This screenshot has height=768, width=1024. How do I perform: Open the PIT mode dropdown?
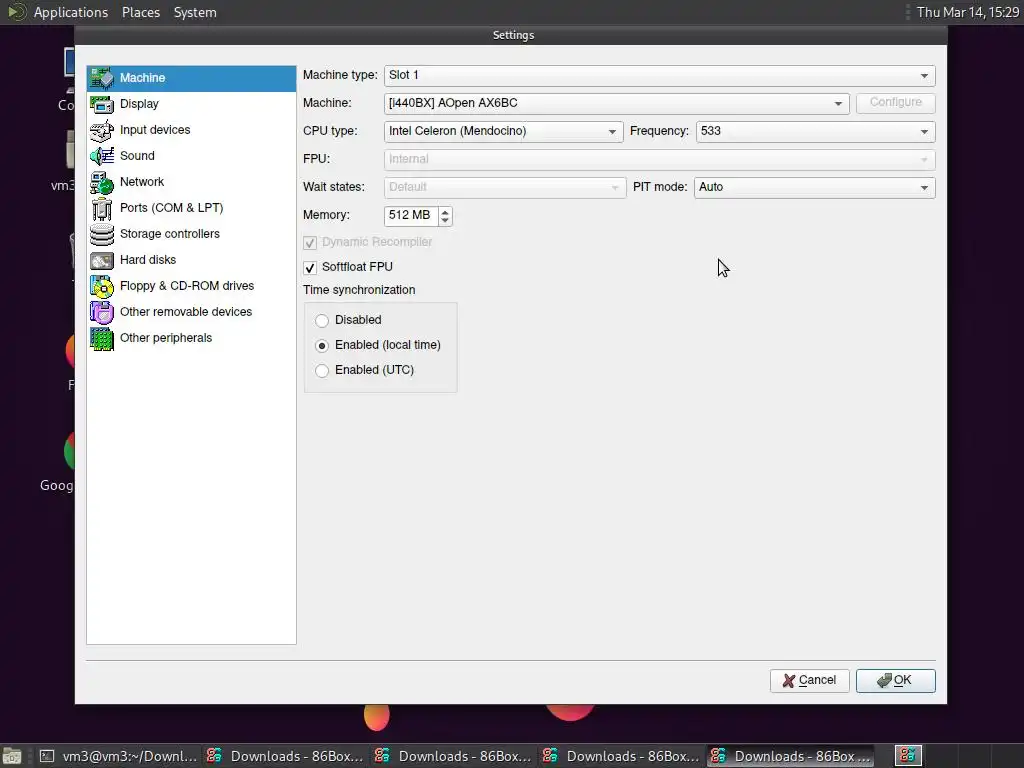[x=814, y=187]
